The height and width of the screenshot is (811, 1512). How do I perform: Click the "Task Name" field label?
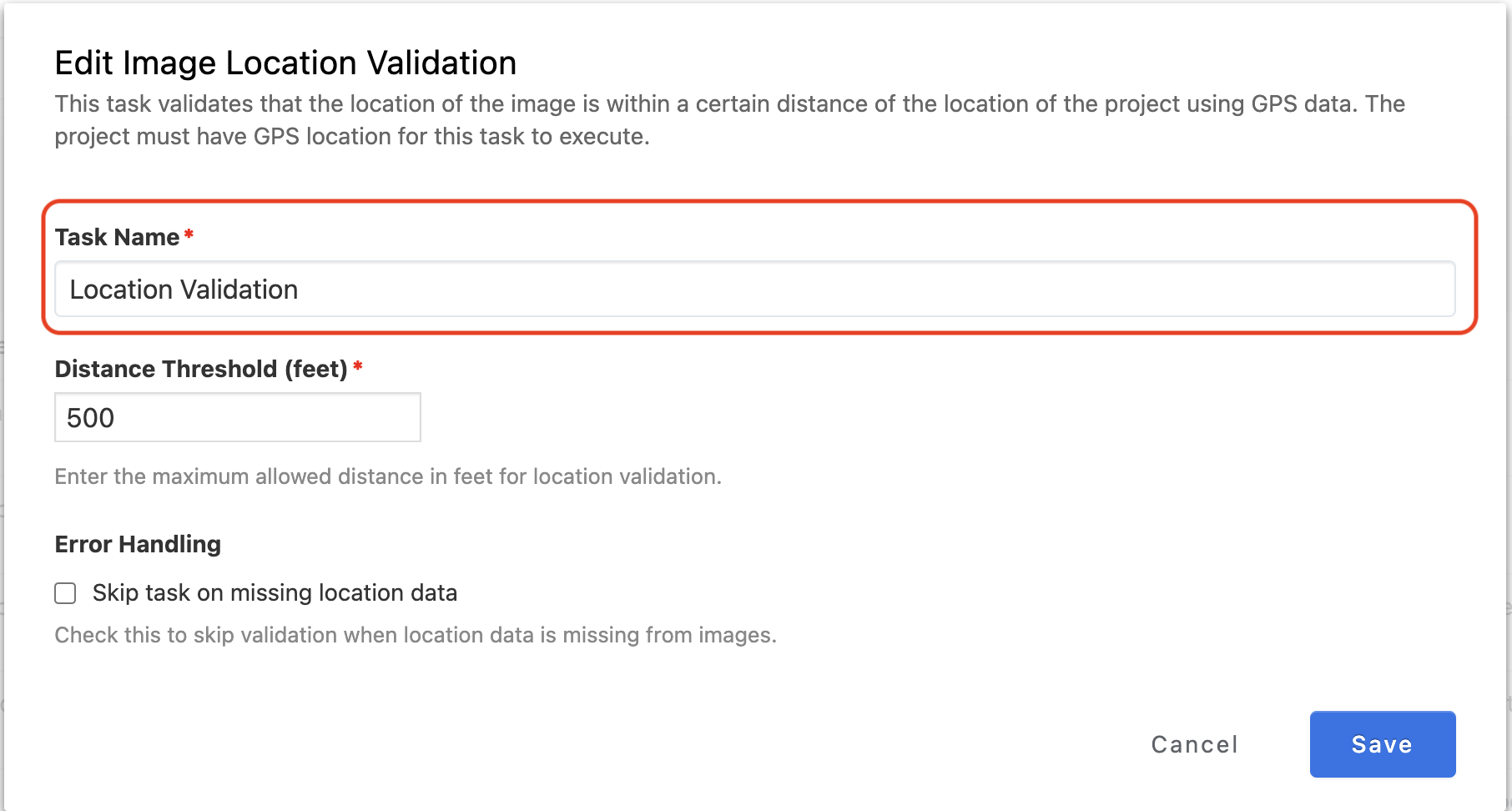coord(117,238)
